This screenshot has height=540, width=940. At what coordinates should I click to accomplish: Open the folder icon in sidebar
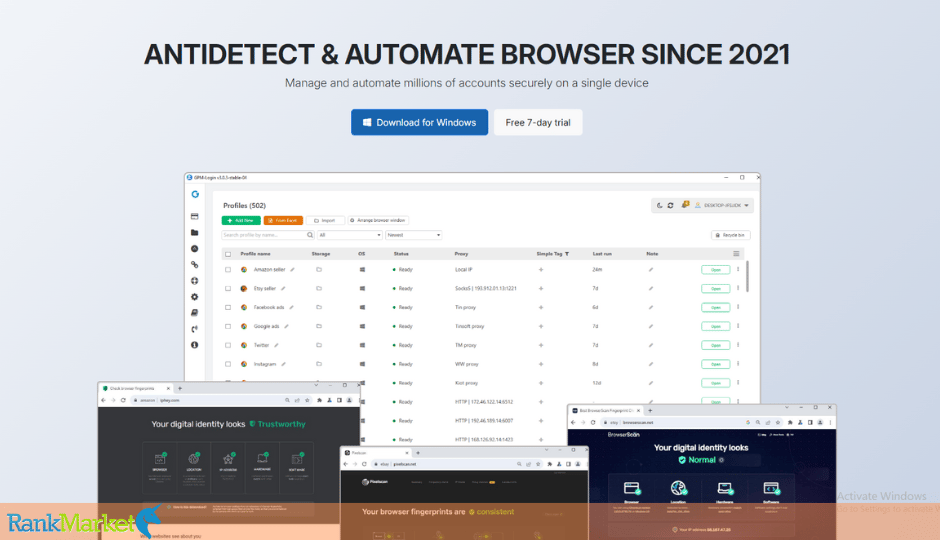point(195,233)
